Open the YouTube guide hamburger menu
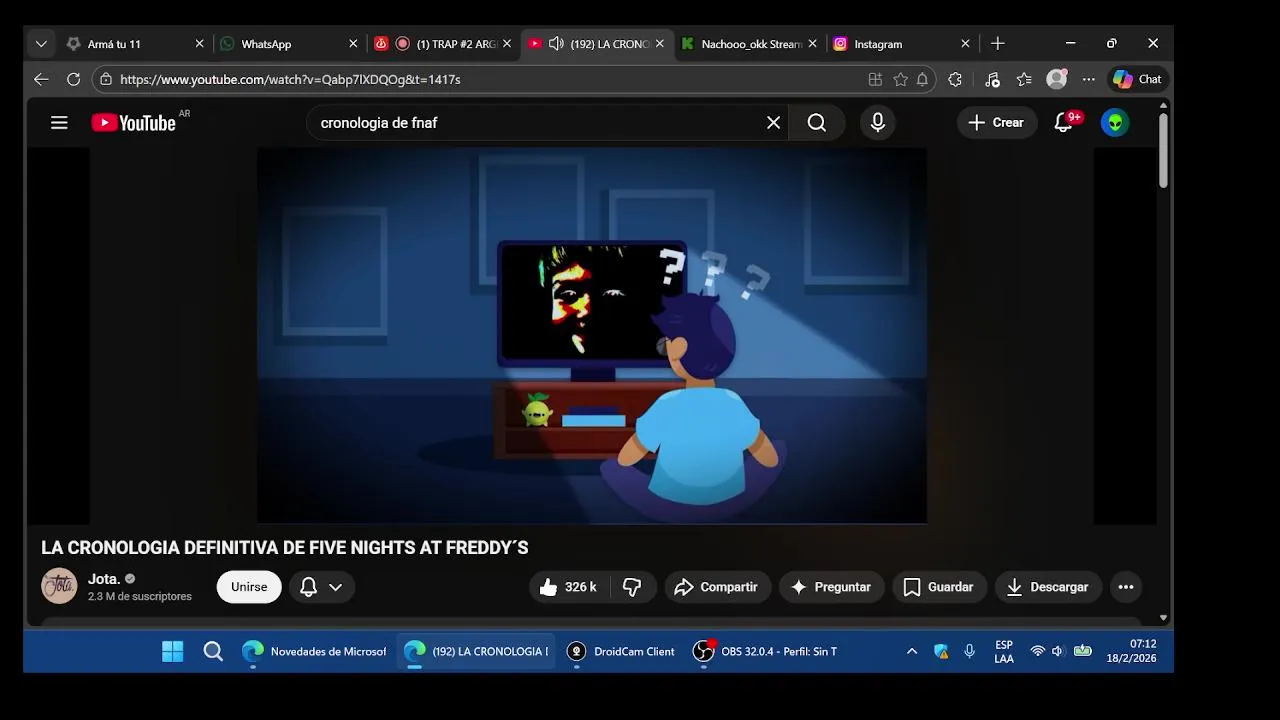The image size is (1280, 720). tap(59, 123)
